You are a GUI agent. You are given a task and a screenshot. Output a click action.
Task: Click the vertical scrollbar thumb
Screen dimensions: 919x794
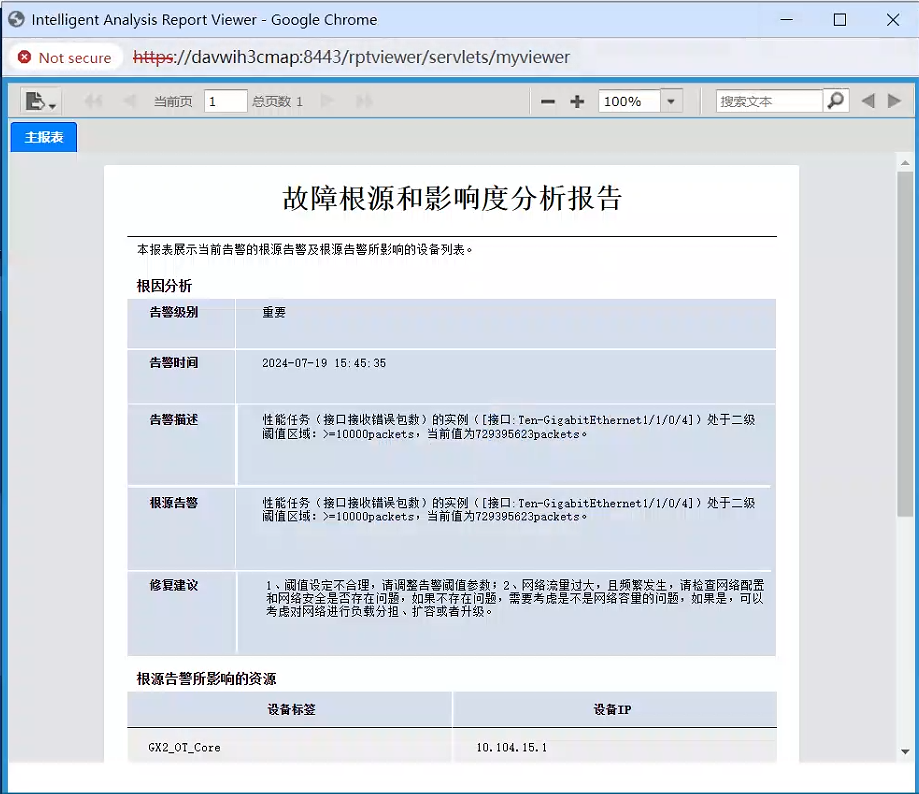[x=905, y=344]
